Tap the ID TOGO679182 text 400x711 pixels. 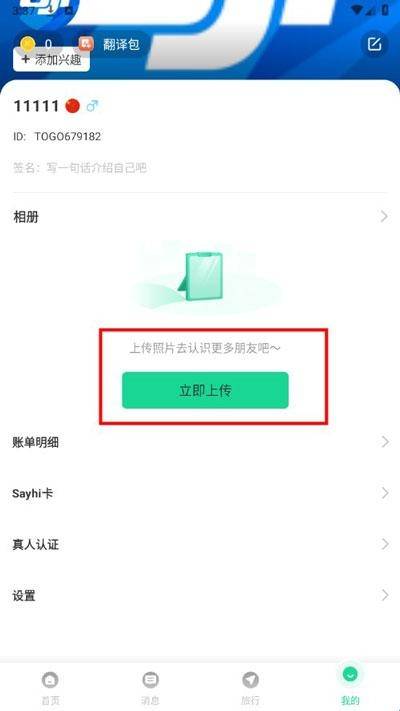[x=57, y=136]
